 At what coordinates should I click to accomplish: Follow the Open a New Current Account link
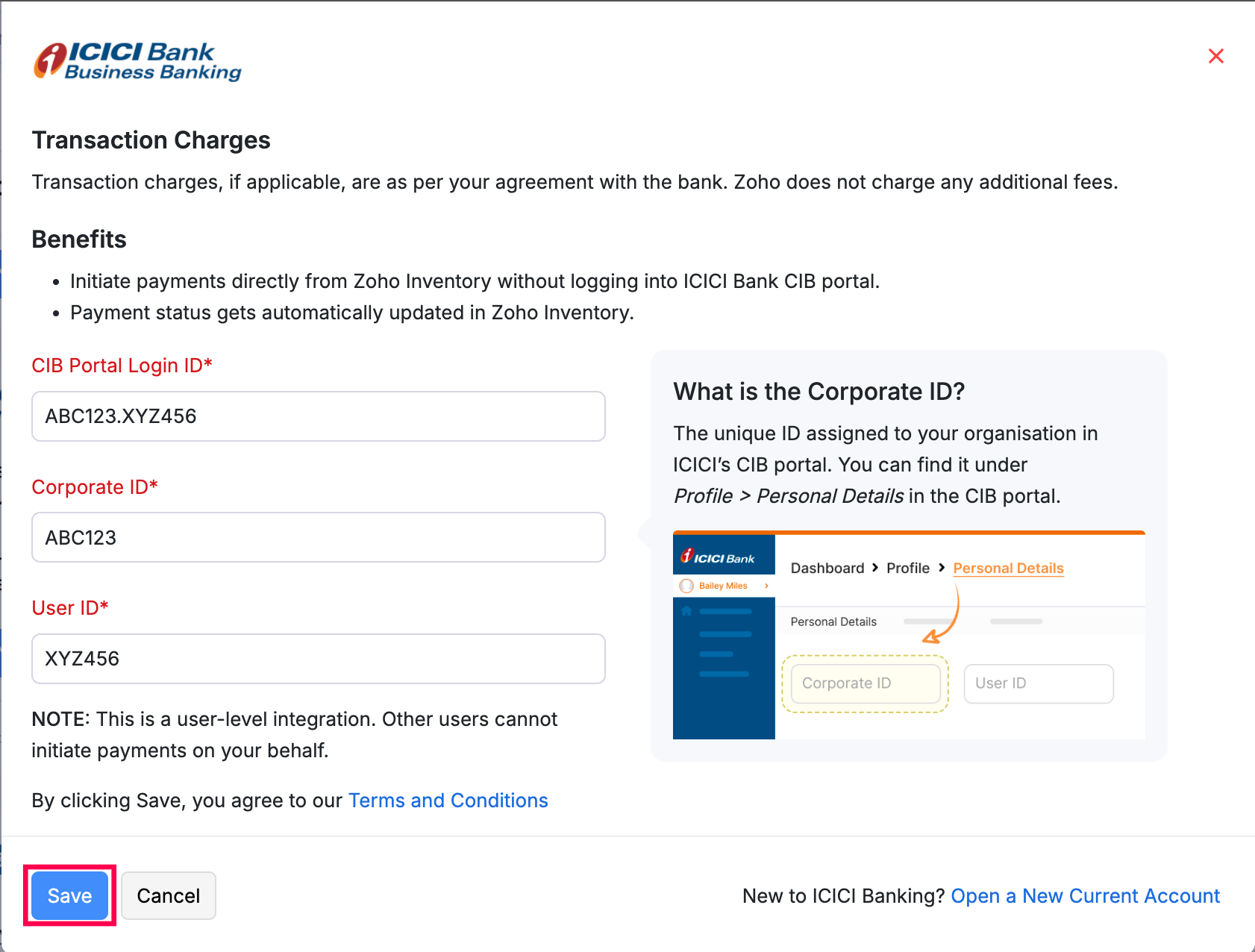point(1085,896)
